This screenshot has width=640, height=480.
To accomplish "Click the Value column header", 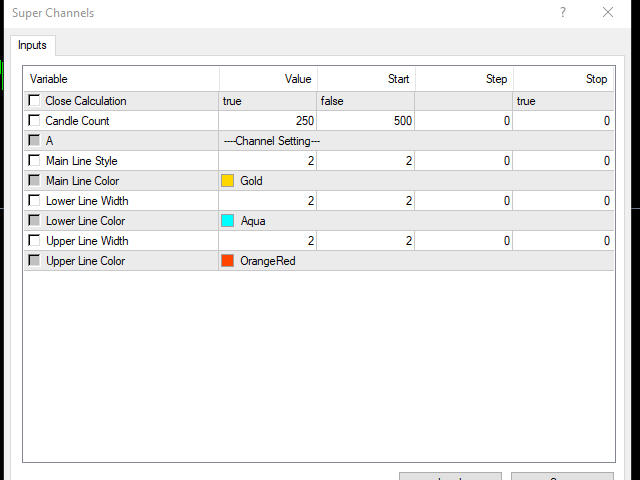I will (x=268, y=79).
